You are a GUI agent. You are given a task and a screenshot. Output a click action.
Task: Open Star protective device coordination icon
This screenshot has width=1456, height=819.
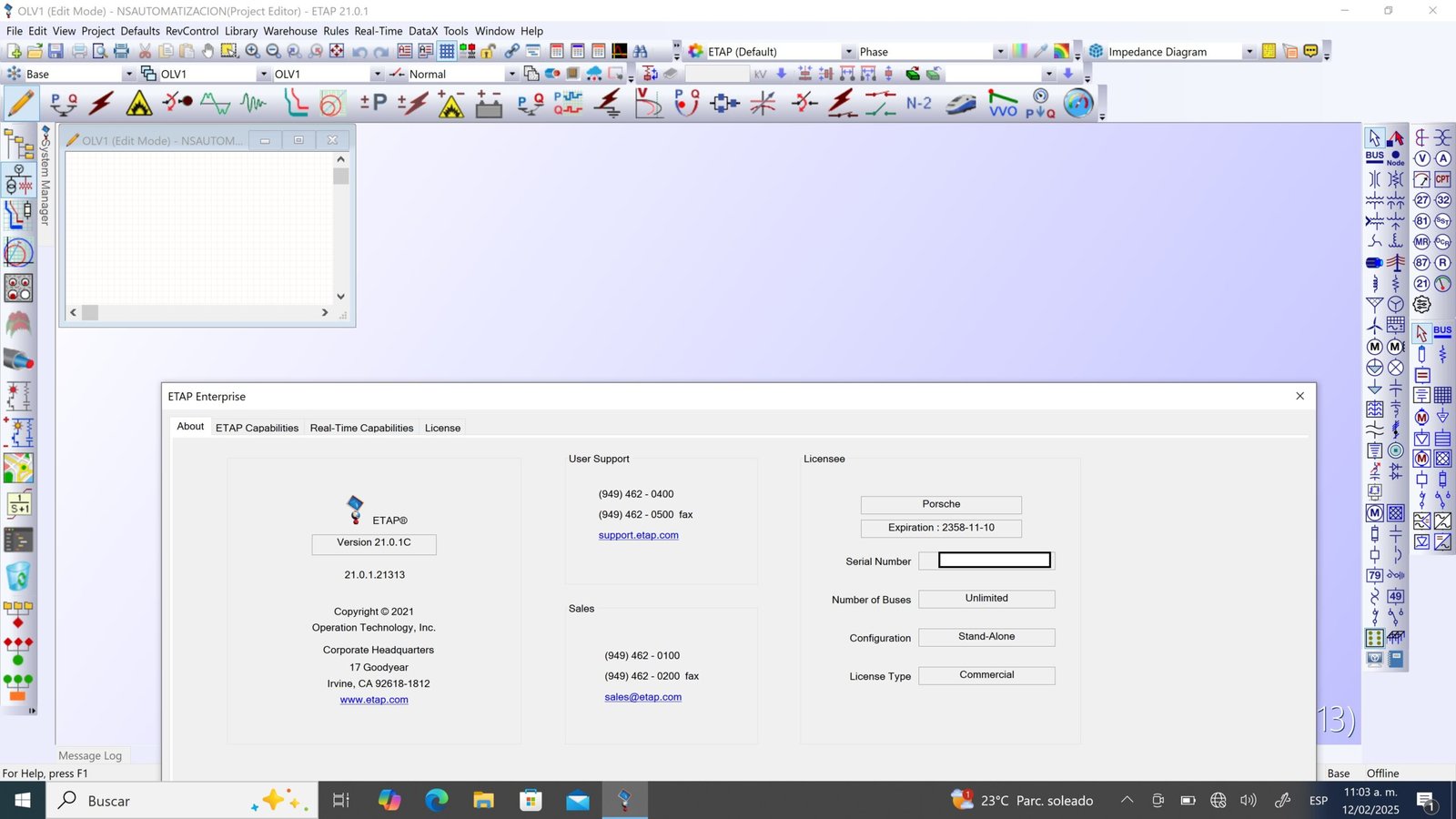point(295,103)
